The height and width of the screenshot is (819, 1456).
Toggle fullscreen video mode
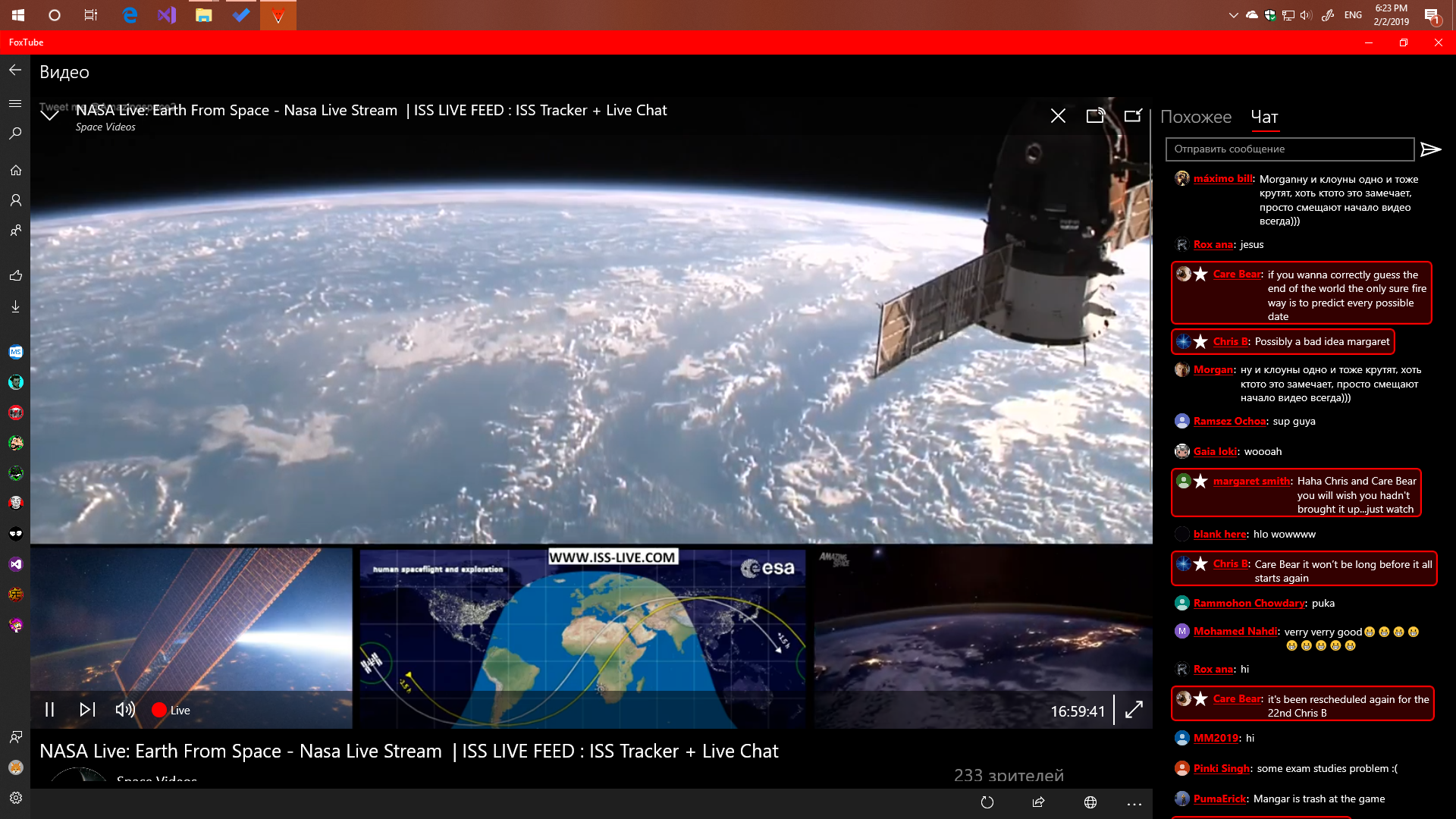[1134, 711]
